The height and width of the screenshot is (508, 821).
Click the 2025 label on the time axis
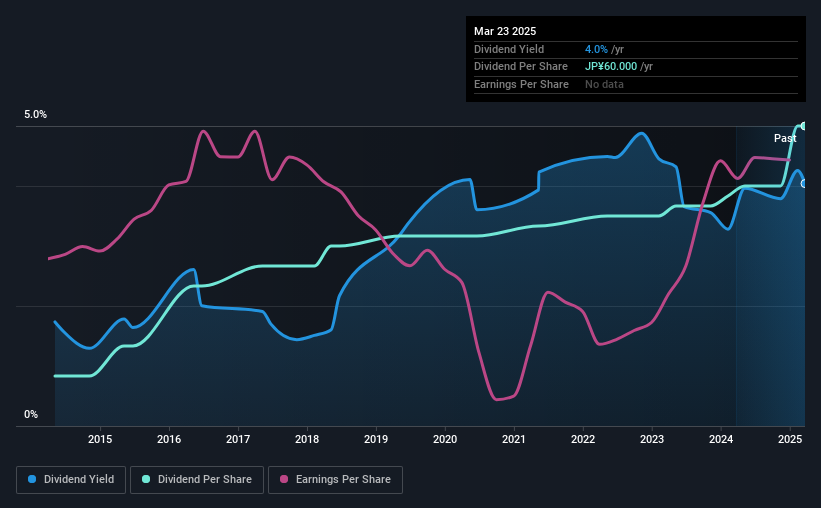click(790, 439)
